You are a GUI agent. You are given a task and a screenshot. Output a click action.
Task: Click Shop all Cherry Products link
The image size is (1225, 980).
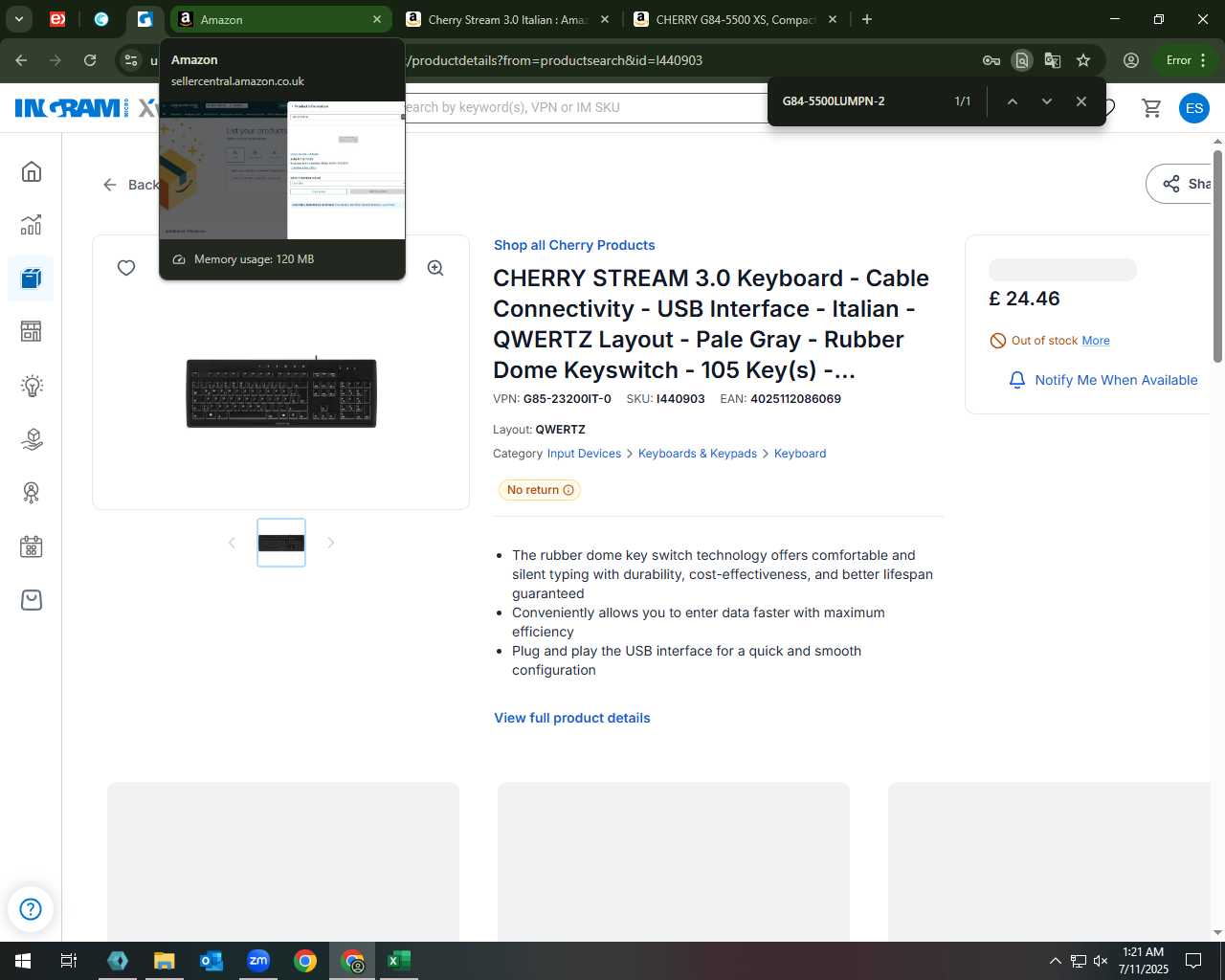(574, 245)
